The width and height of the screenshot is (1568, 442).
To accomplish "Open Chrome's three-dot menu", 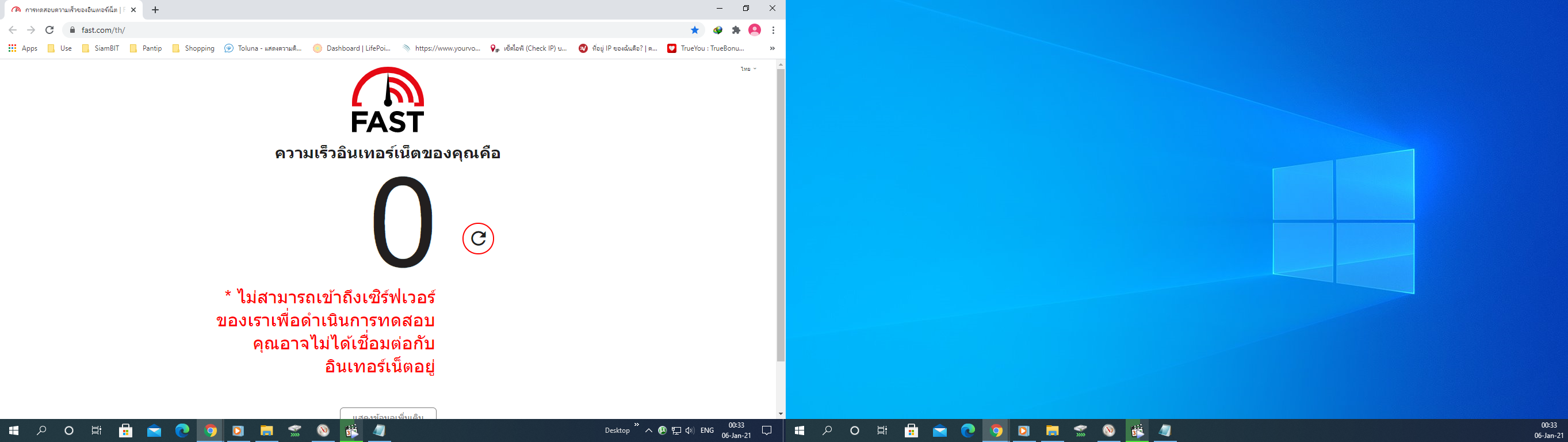I will pos(773,30).
